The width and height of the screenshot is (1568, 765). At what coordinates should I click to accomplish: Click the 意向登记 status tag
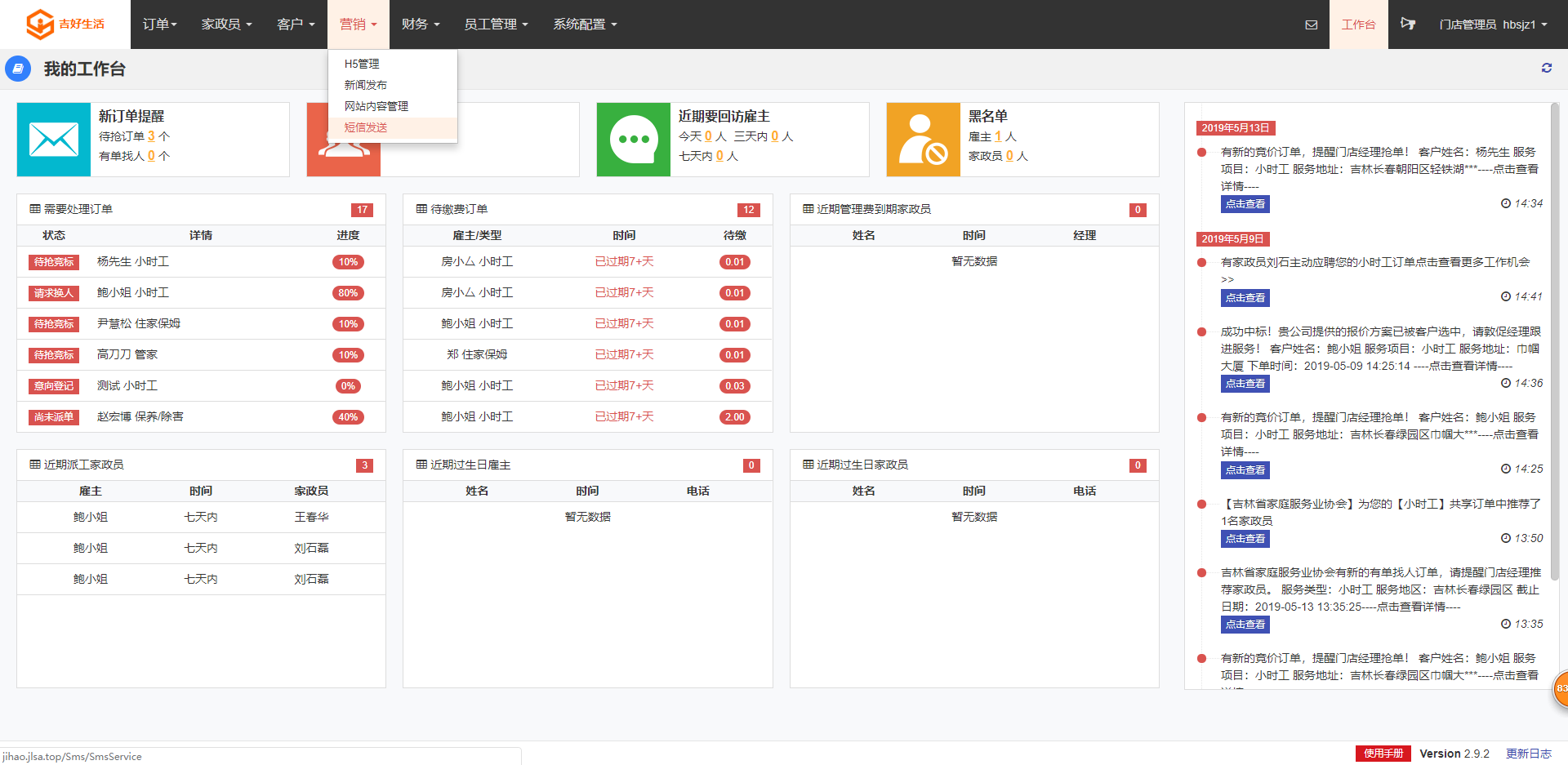coord(54,386)
